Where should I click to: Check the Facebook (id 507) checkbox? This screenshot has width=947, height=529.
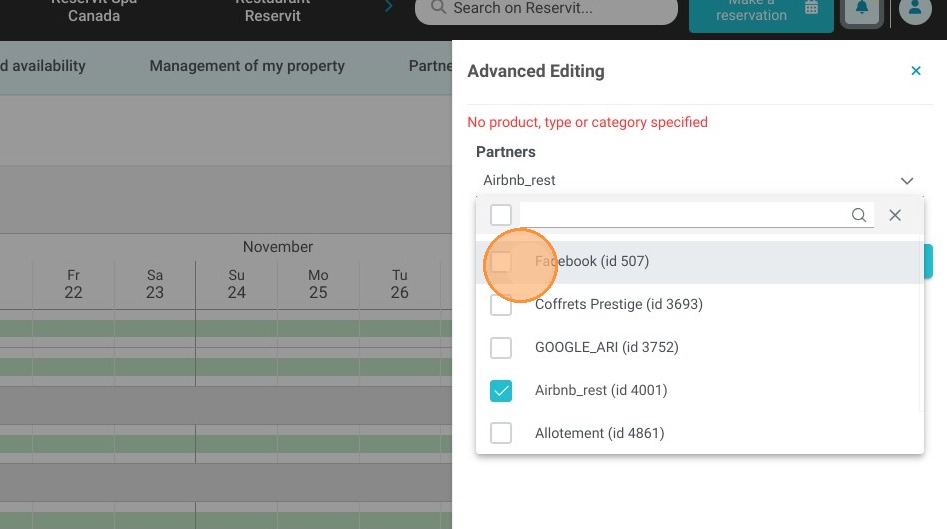pyautogui.click(x=501, y=262)
